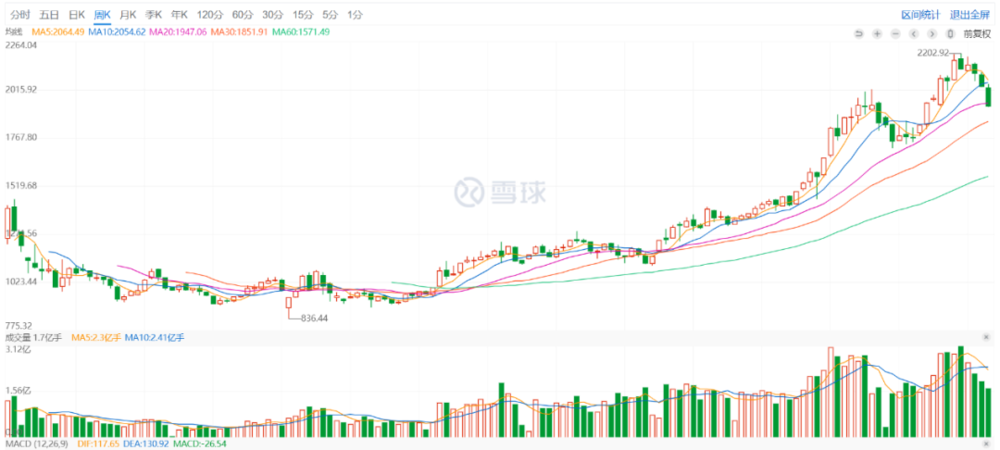
Task: Switch to the 五日 tab
Action: (48, 14)
